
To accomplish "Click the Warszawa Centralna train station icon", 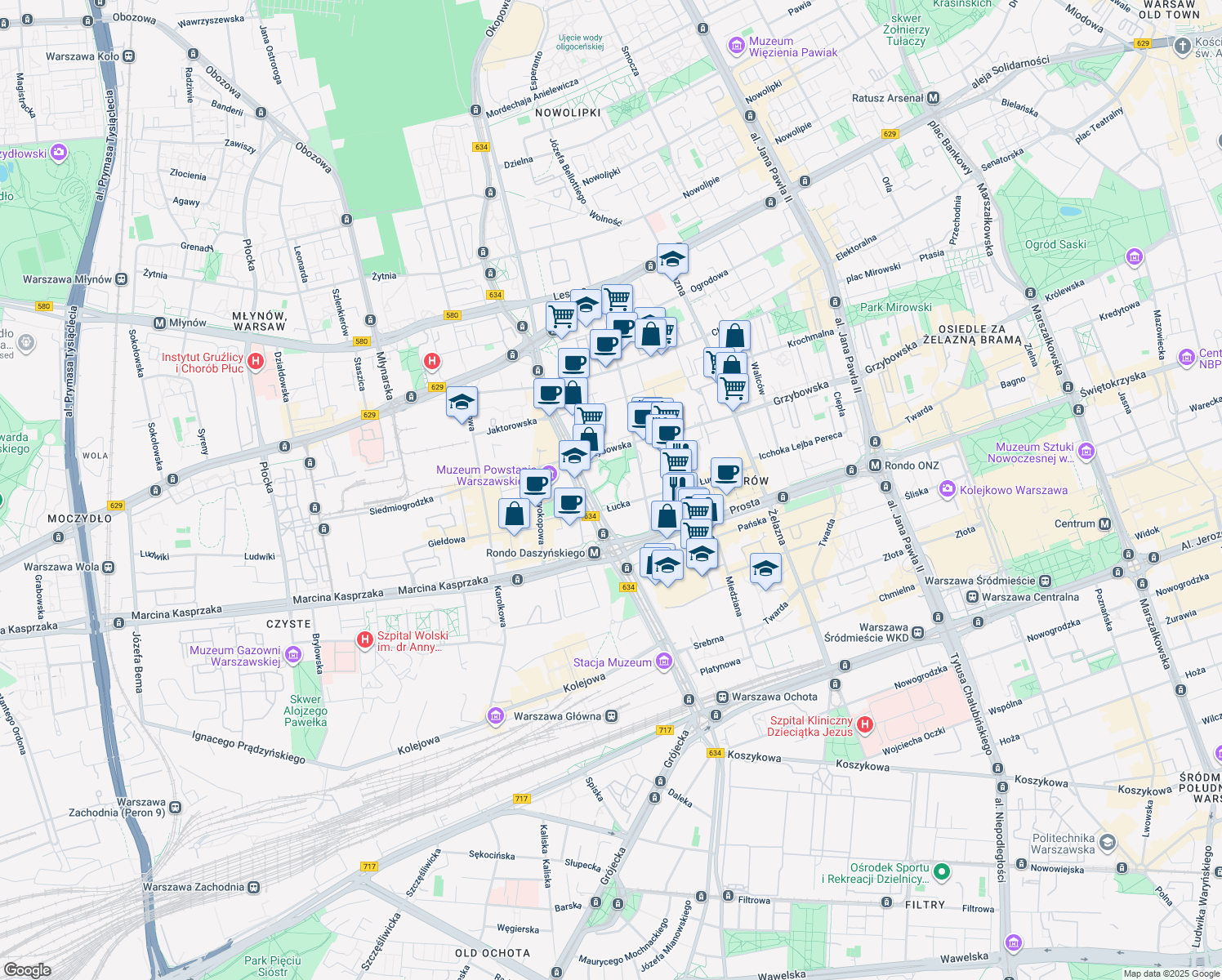I will [972, 597].
